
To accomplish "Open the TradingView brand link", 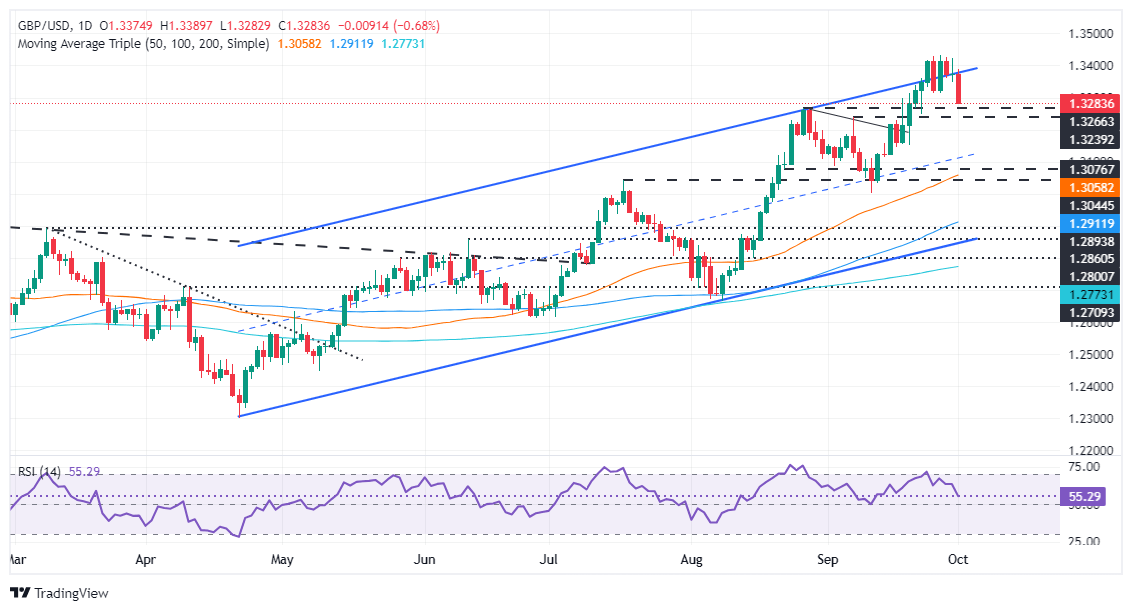I will [x=60, y=593].
